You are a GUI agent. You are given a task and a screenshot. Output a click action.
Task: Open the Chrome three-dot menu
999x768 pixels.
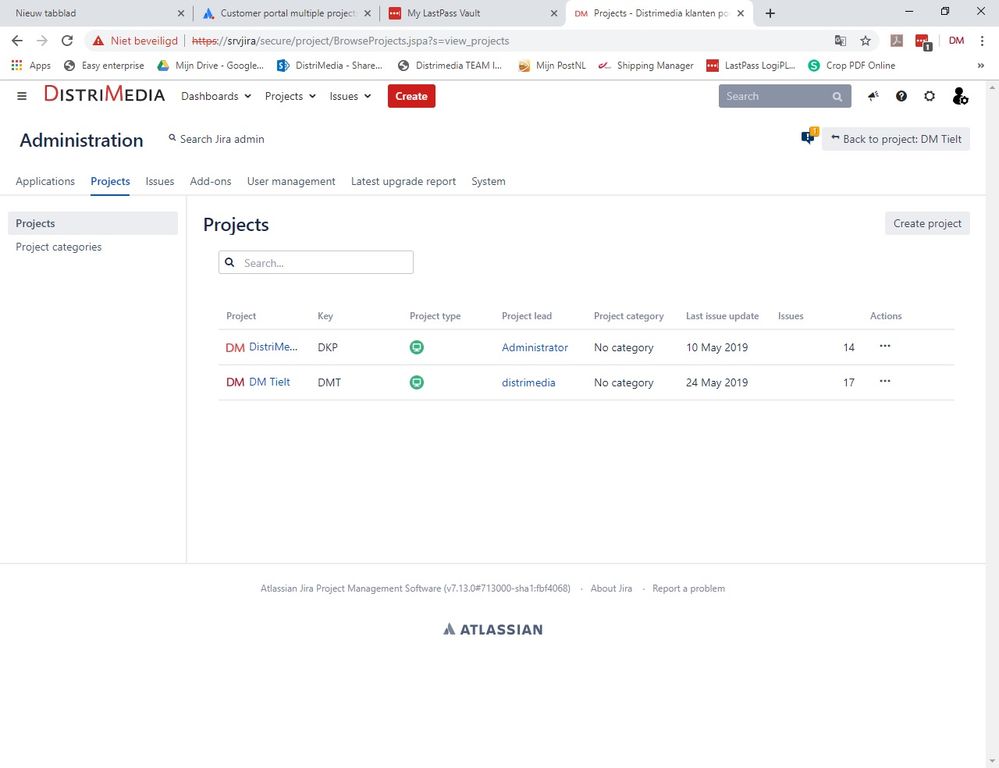coord(982,41)
